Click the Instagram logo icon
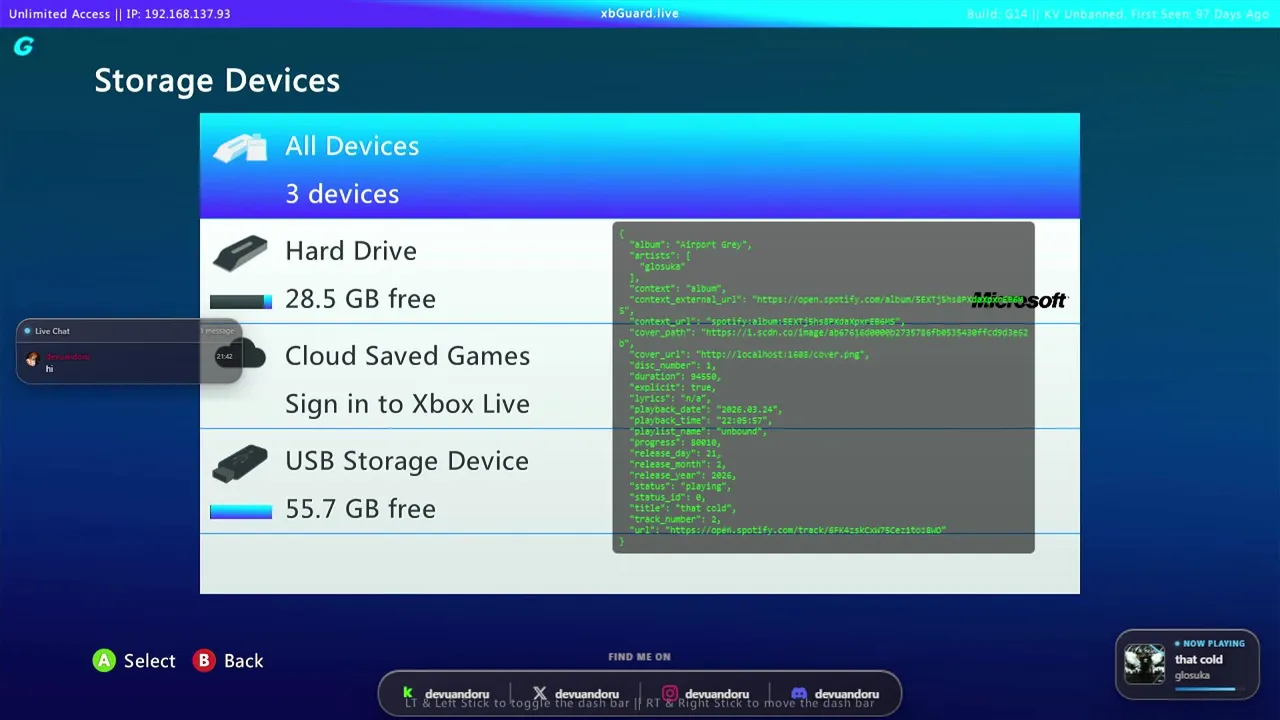 670,693
